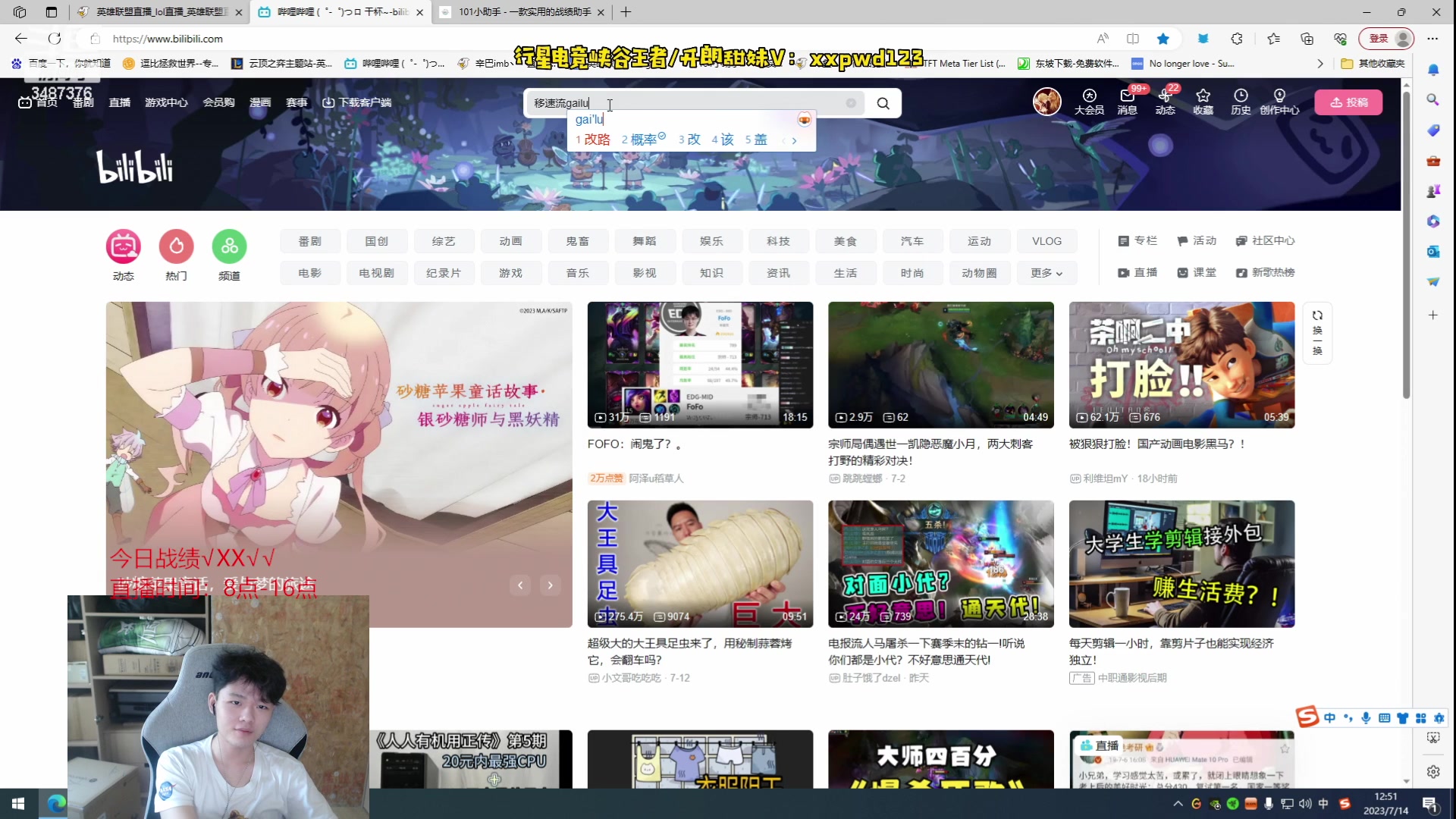This screenshot has width=1456, height=819.
Task: Toggle the soft keyboard on Sogou toolbar
Action: click(1386, 718)
